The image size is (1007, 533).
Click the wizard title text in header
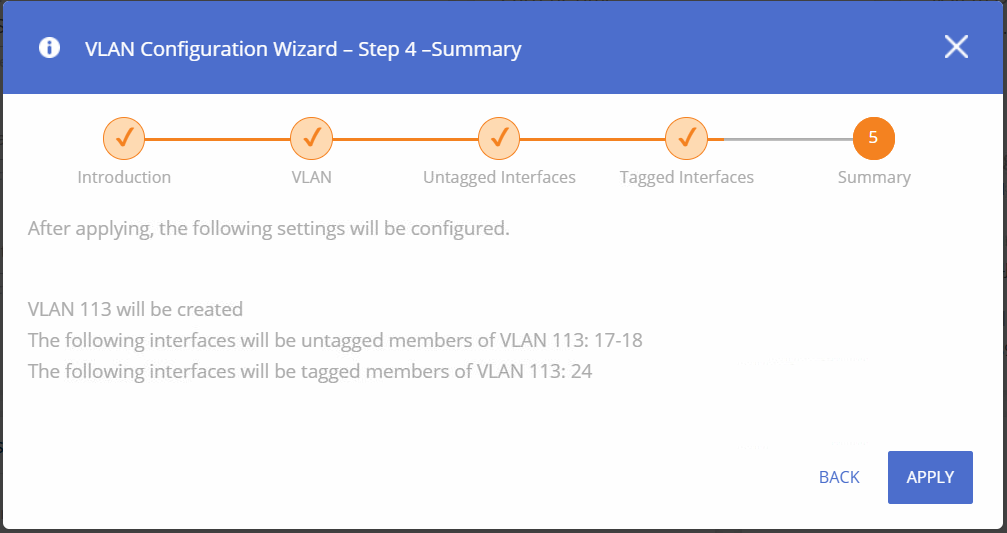tap(303, 48)
